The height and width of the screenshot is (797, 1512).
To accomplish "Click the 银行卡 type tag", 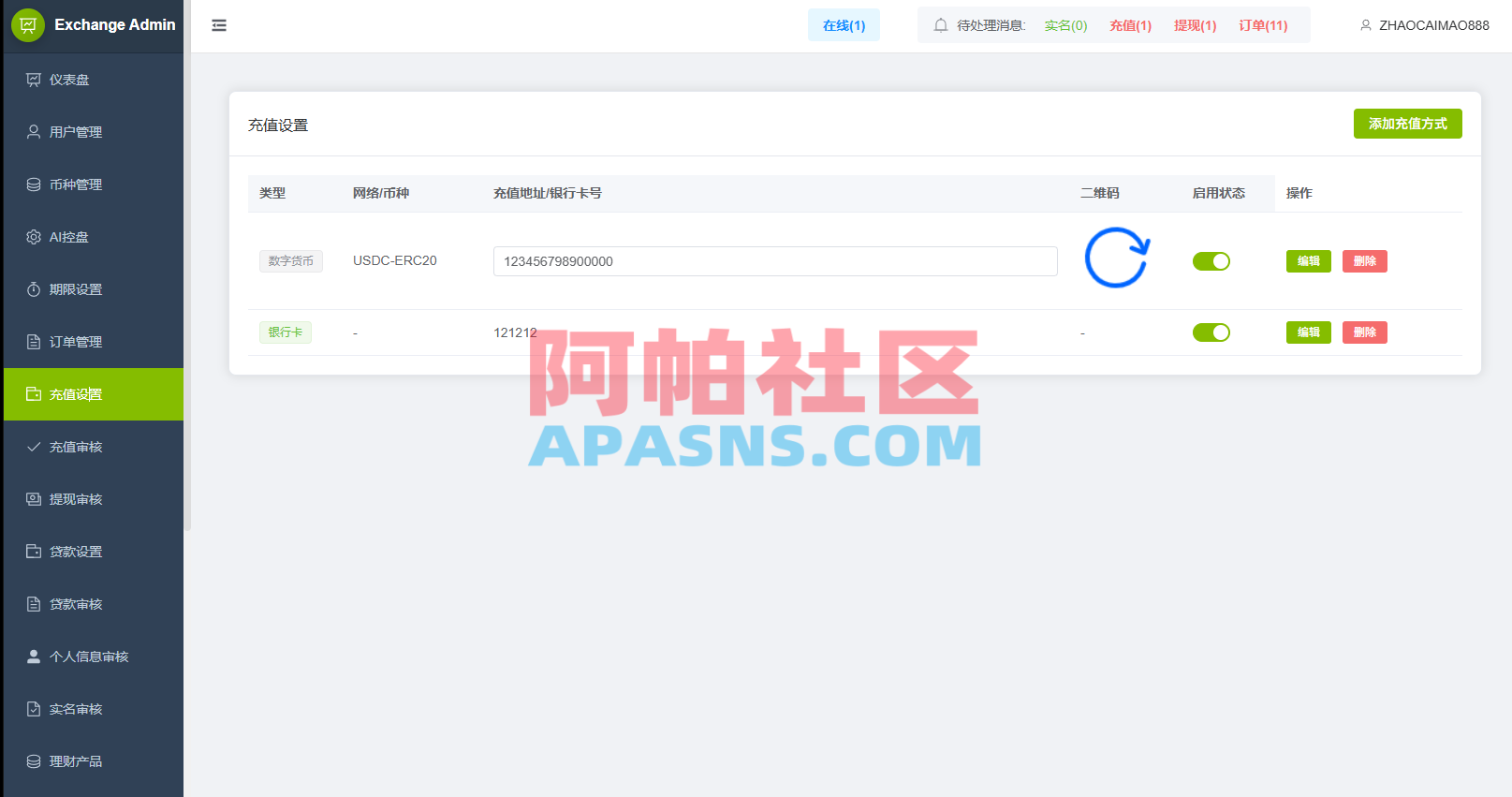I will coord(286,332).
